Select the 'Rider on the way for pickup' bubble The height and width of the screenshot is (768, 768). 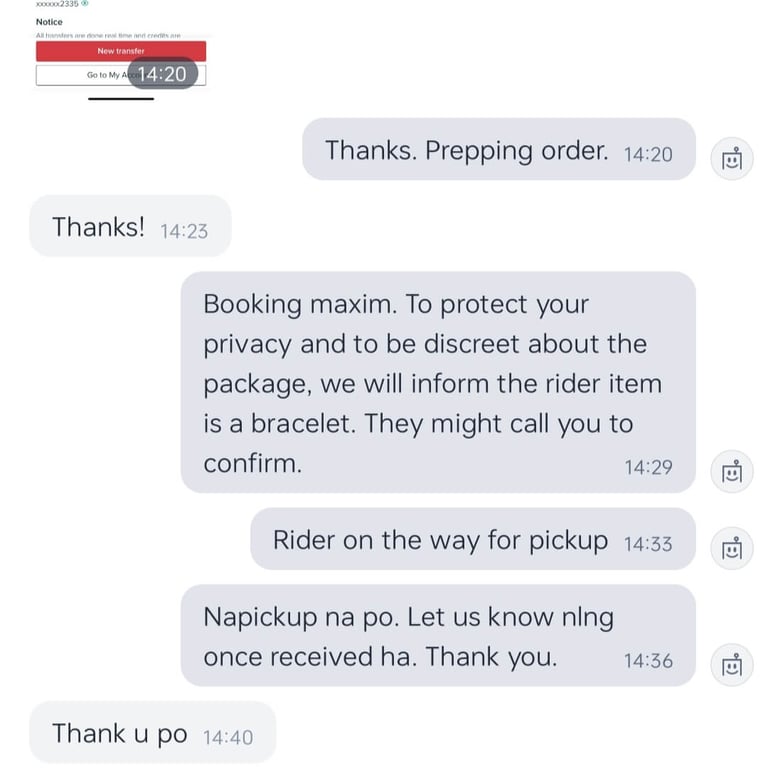click(473, 539)
